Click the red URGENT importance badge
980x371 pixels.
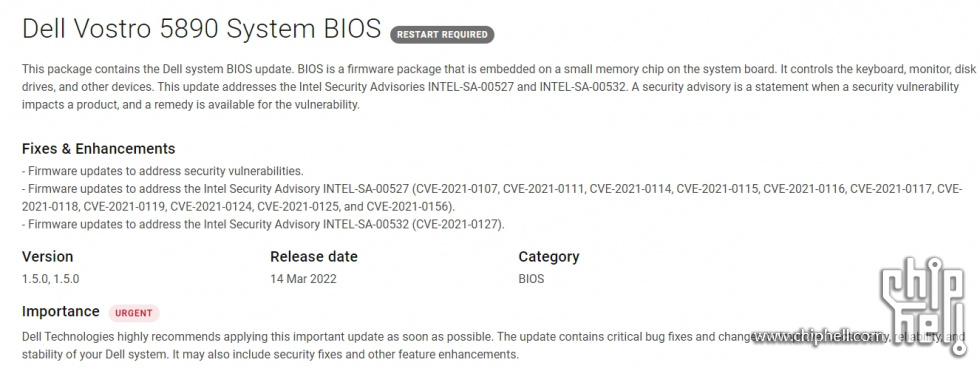134,312
